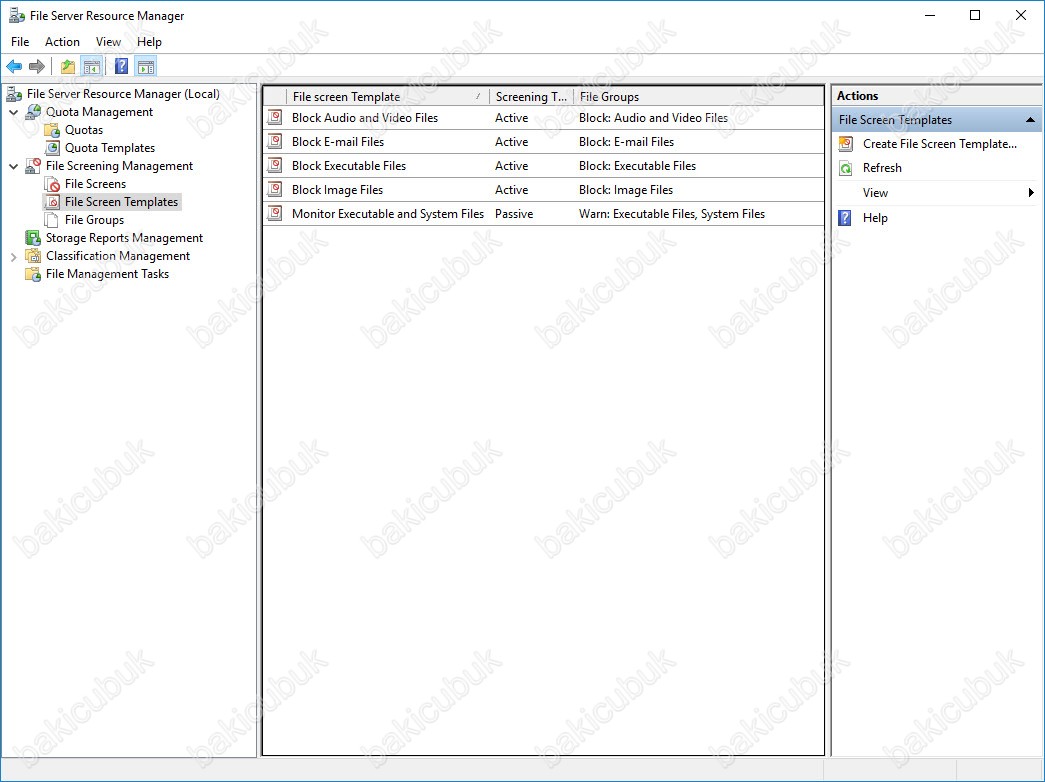This screenshot has width=1045, height=782.
Task: Sort by Screening Type column header
Action: (x=531, y=97)
